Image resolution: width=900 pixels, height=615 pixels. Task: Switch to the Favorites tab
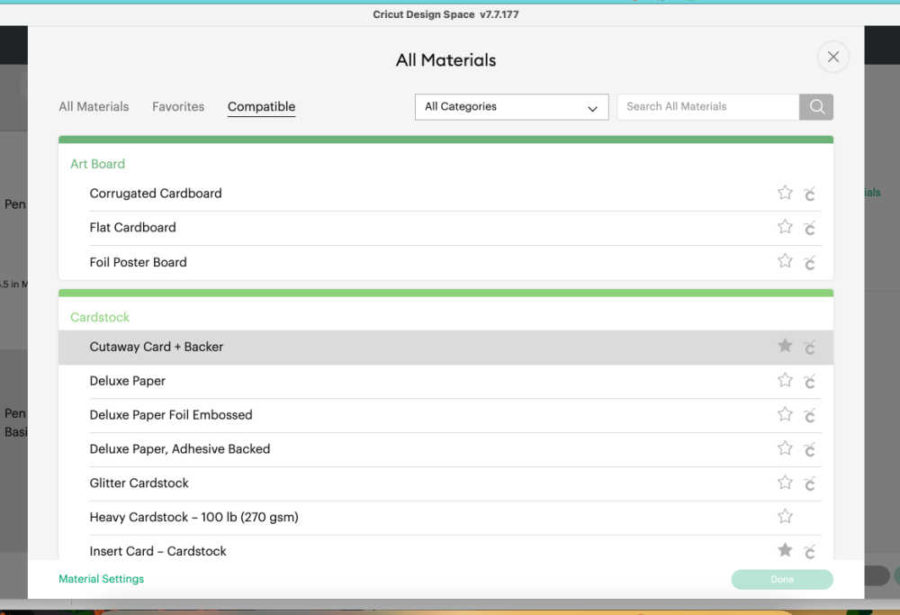tap(178, 107)
